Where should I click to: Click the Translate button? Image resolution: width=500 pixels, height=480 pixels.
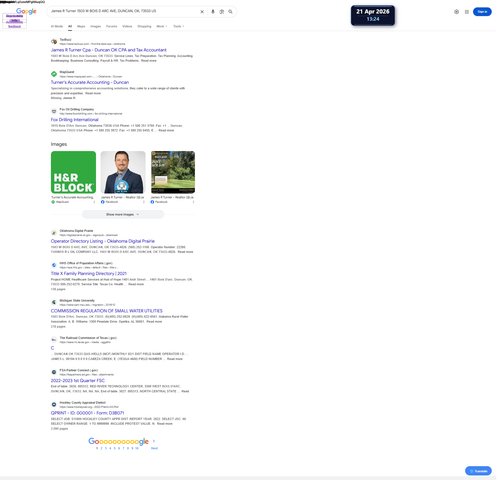tap(478, 471)
